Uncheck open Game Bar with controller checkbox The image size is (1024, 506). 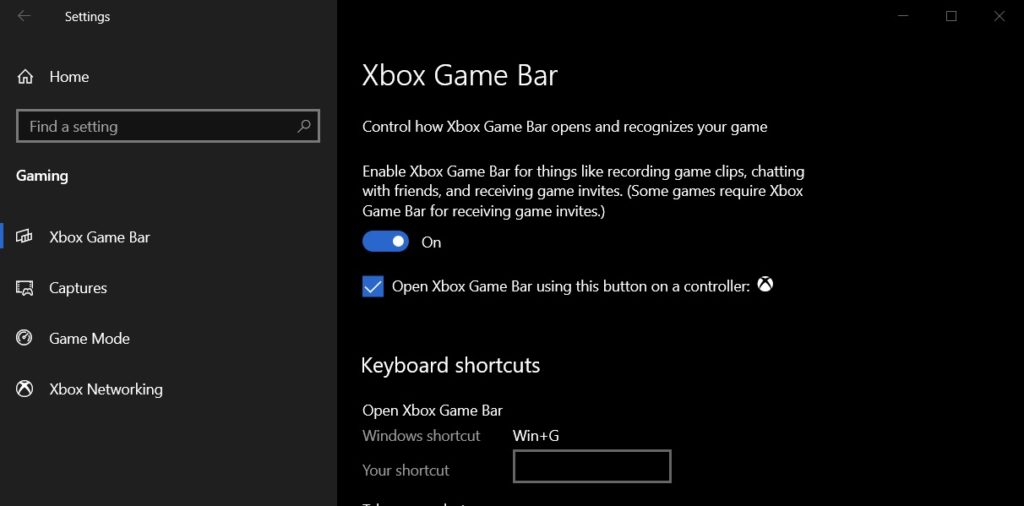[x=373, y=287]
